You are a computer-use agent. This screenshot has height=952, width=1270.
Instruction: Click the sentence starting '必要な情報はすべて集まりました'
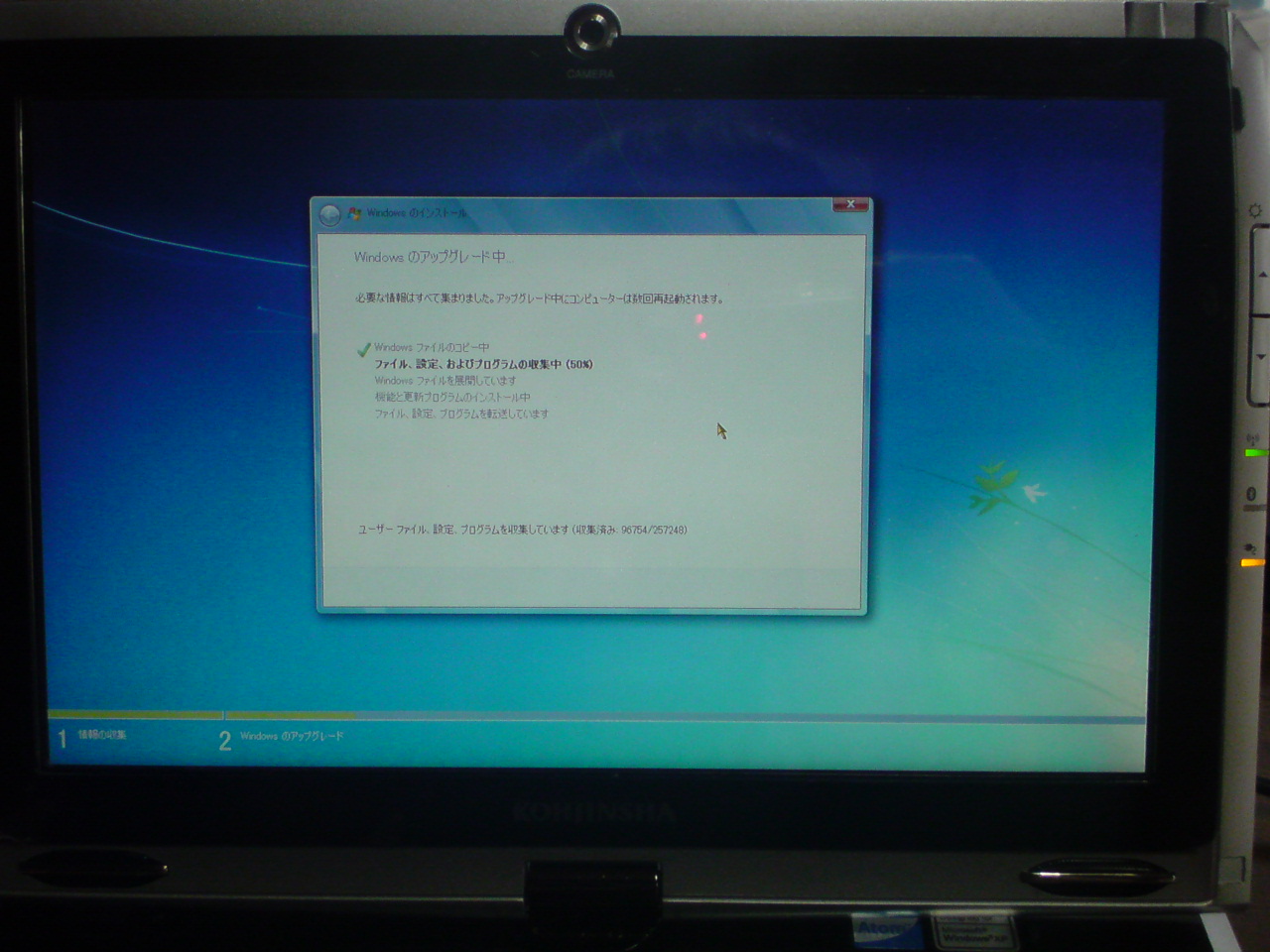540,298
